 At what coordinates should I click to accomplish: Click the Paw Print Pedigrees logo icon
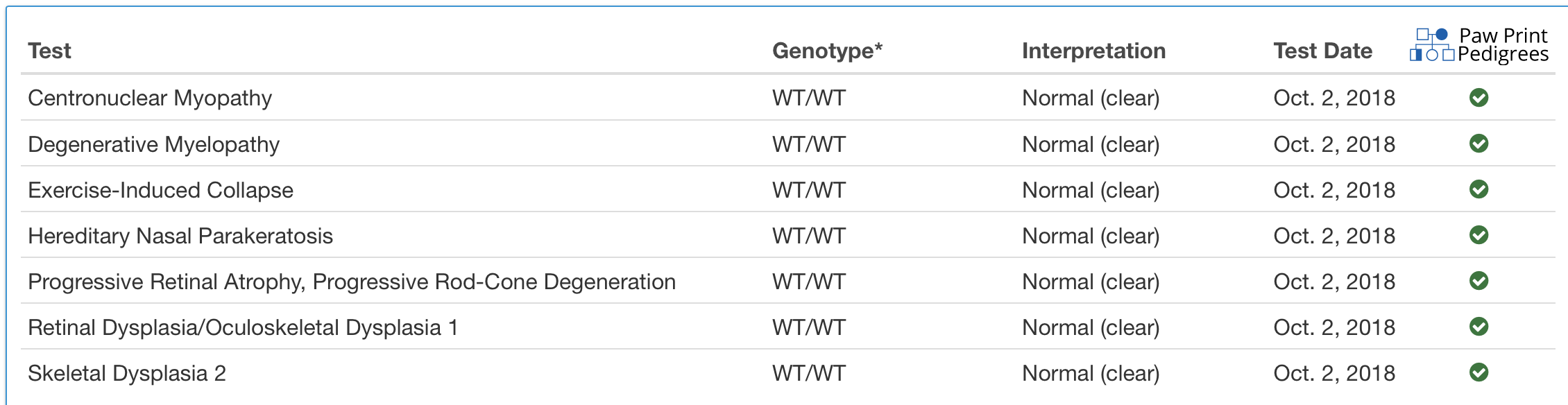coord(1432,45)
